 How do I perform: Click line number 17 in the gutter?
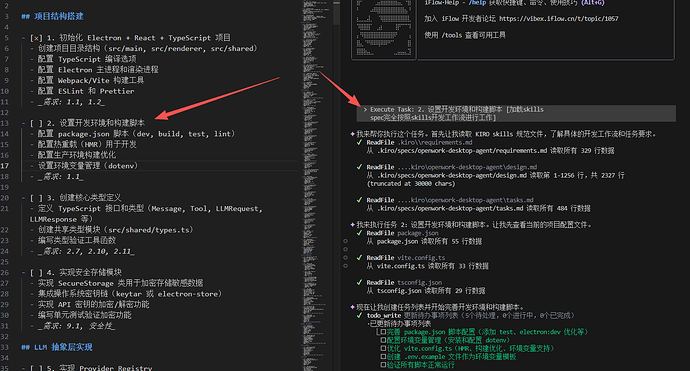click(4, 166)
